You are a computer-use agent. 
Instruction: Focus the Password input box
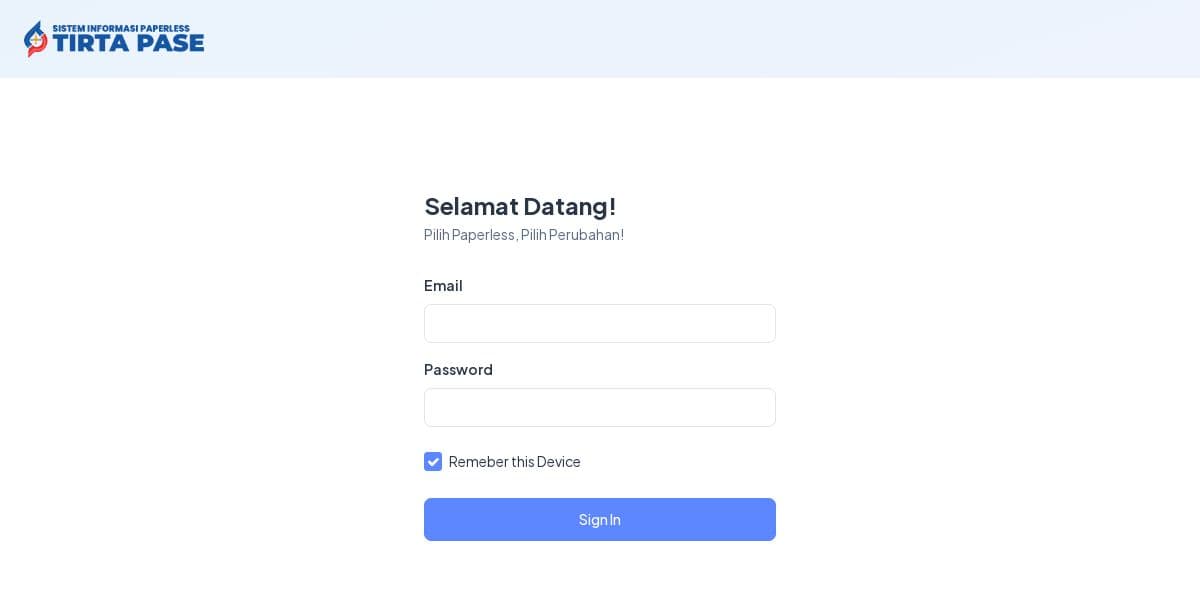[x=600, y=407]
